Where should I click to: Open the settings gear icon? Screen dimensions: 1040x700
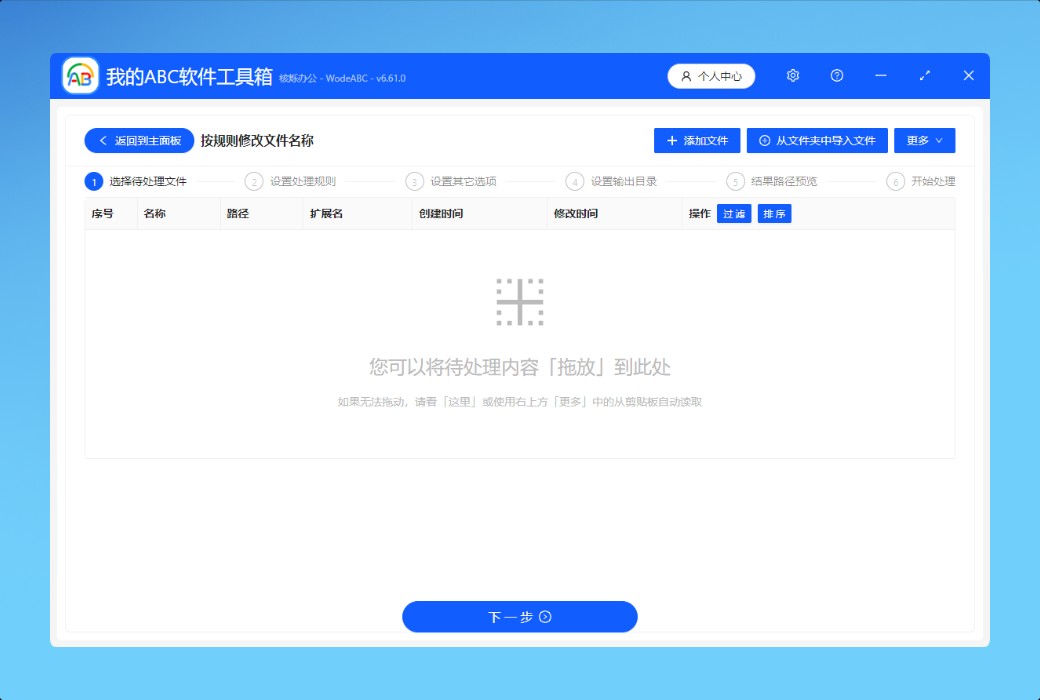pos(793,76)
